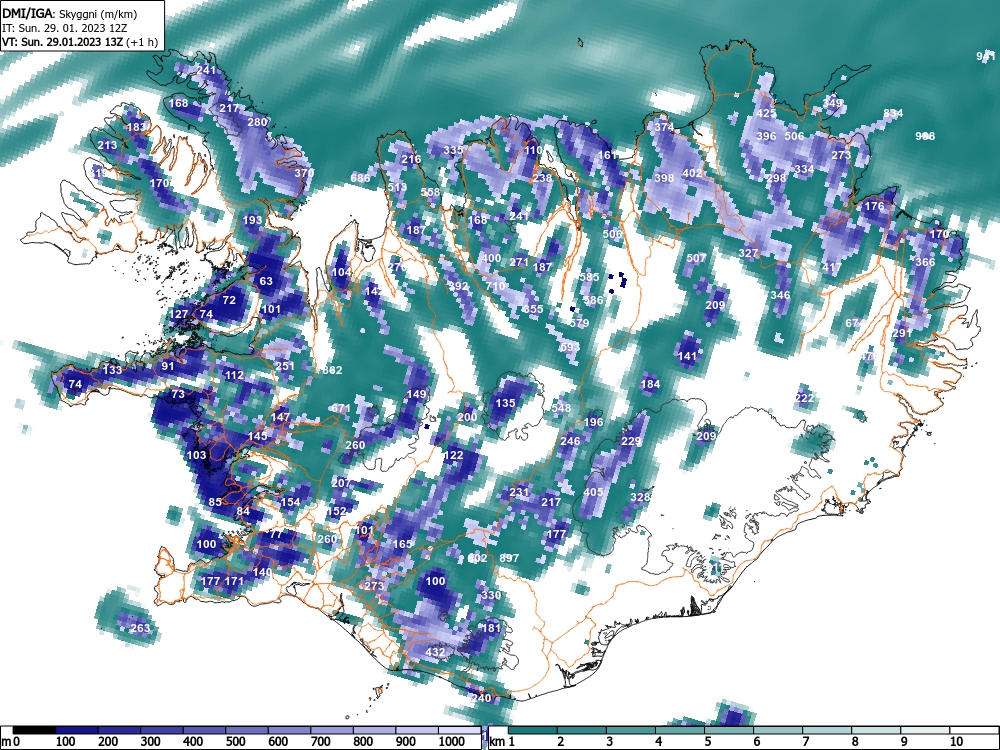Click the visibility value '593'
The height and width of the screenshot is (750, 1000).
click(x=570, y=347)
